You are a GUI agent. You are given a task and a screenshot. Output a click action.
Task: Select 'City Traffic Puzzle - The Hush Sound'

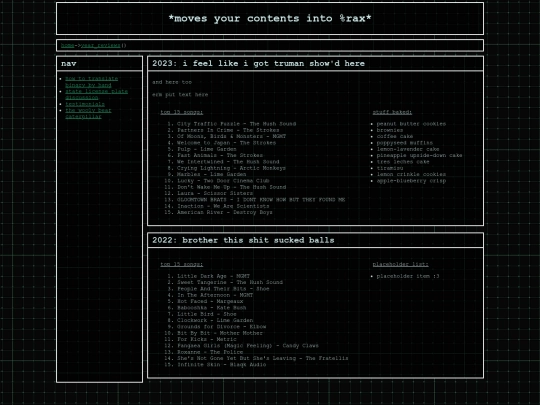(x=236, y=124)
